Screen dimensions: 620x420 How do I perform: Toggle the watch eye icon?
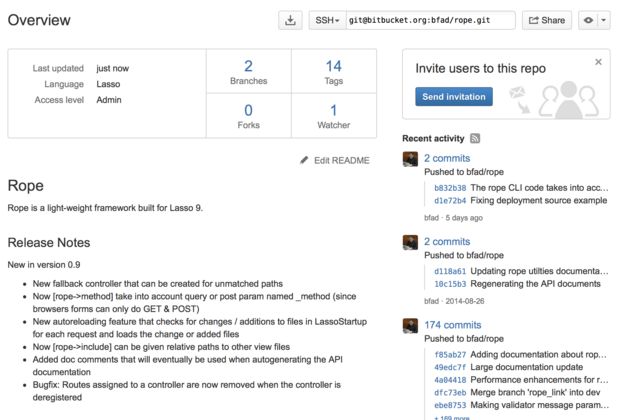[587, 20]
